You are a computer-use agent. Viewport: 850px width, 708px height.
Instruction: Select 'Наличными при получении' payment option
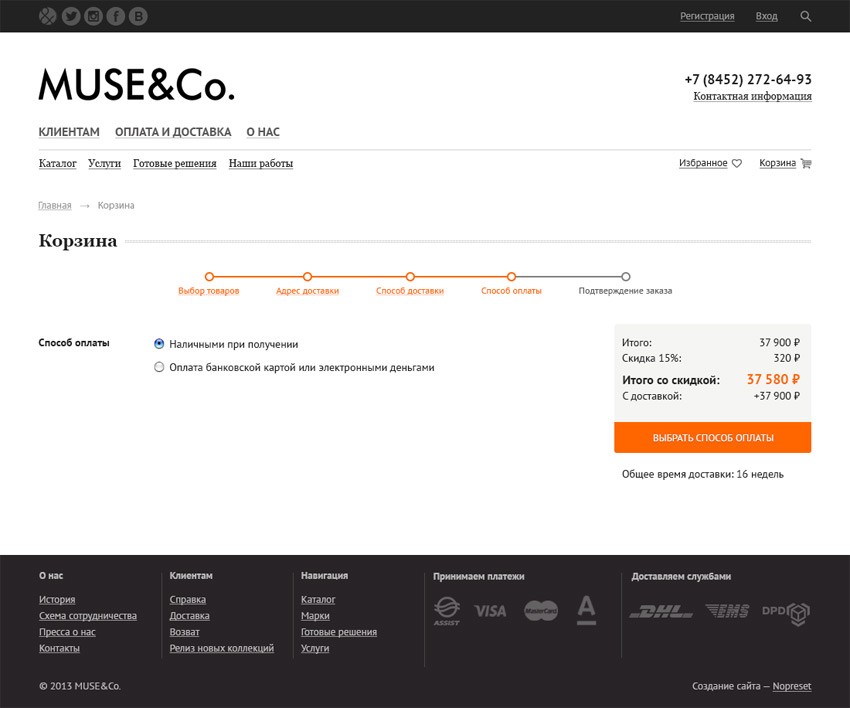(159, 344)
